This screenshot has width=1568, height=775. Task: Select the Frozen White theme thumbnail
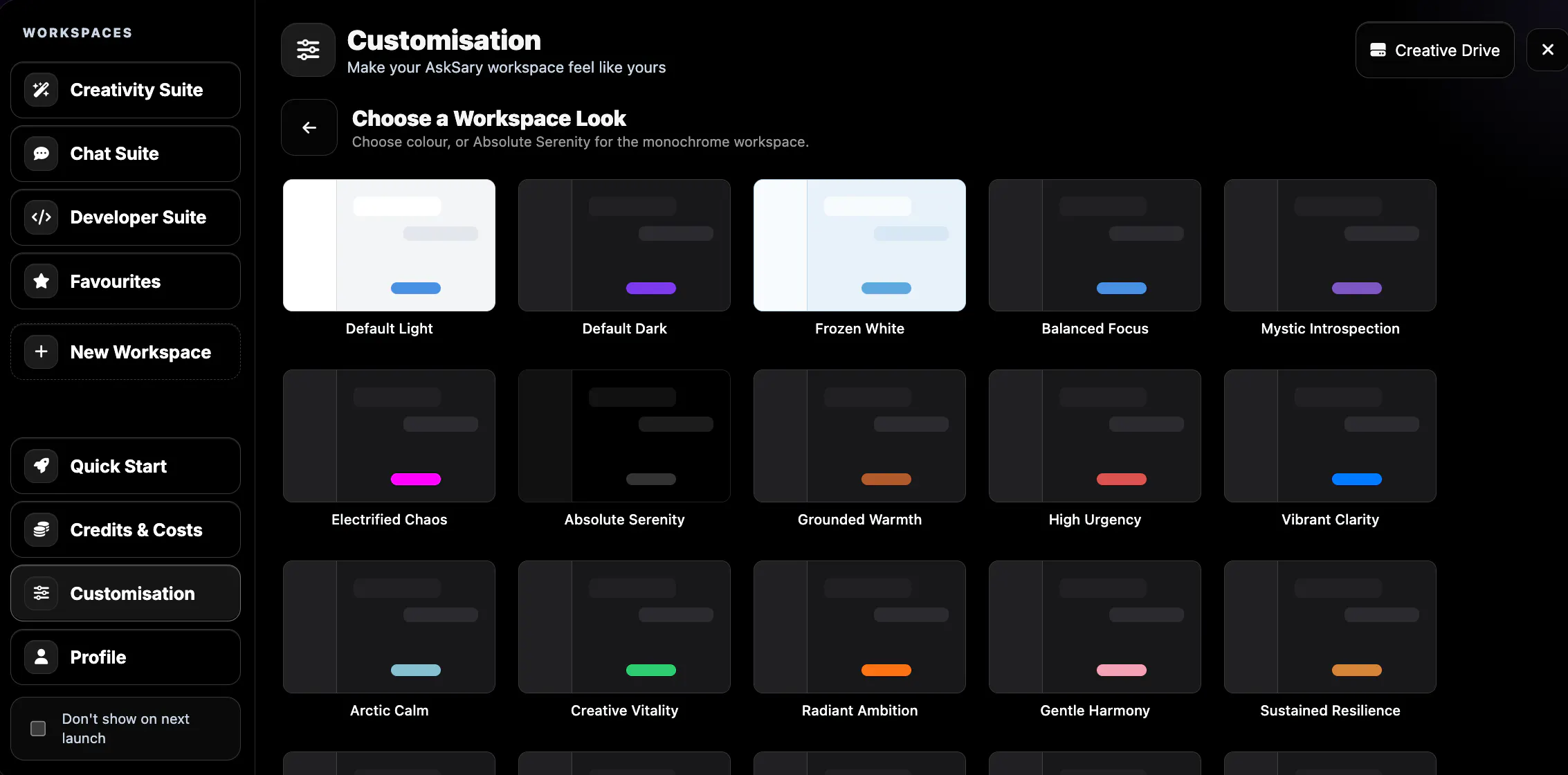coord(859,245)
